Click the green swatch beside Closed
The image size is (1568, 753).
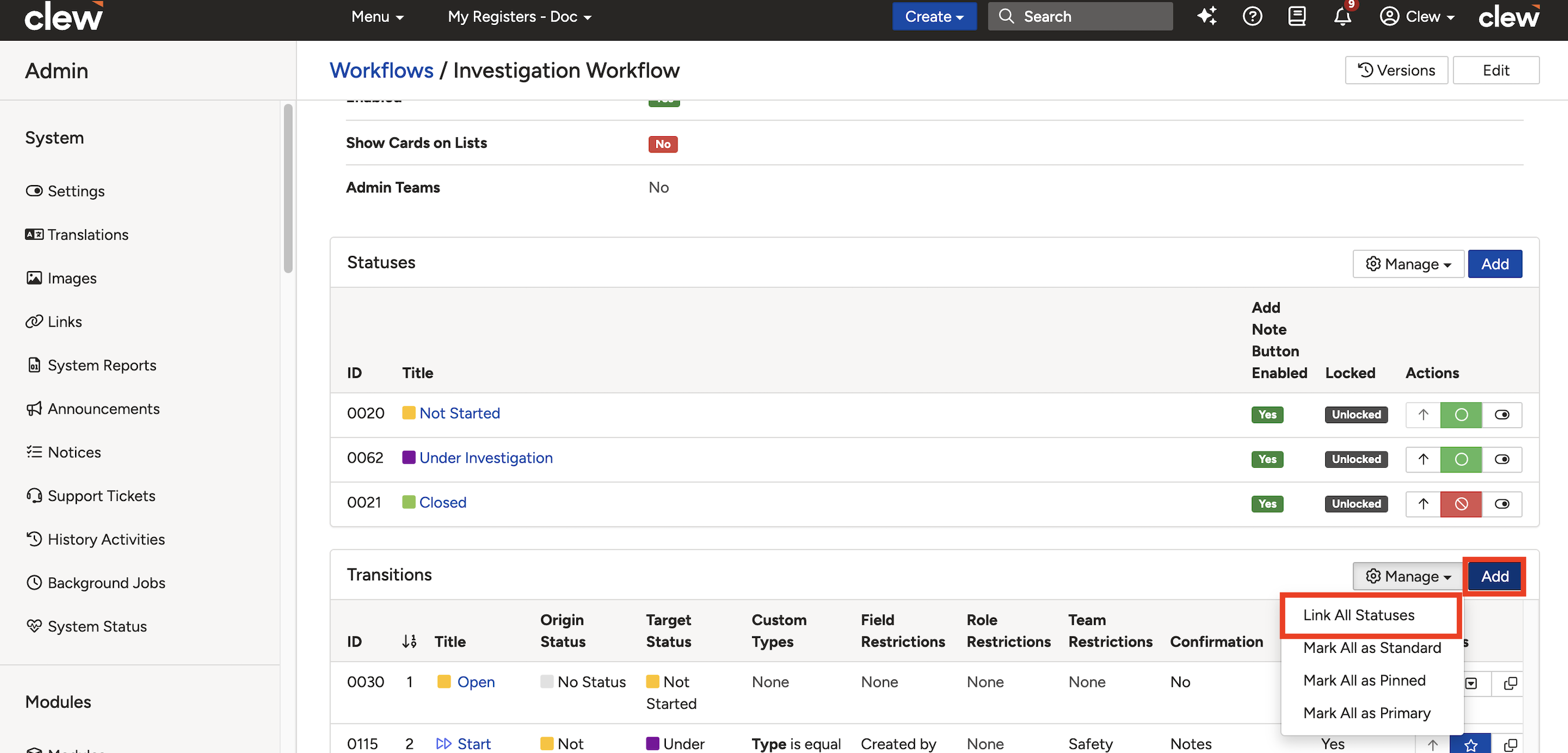pyautogui.click(x=409, y=503)
